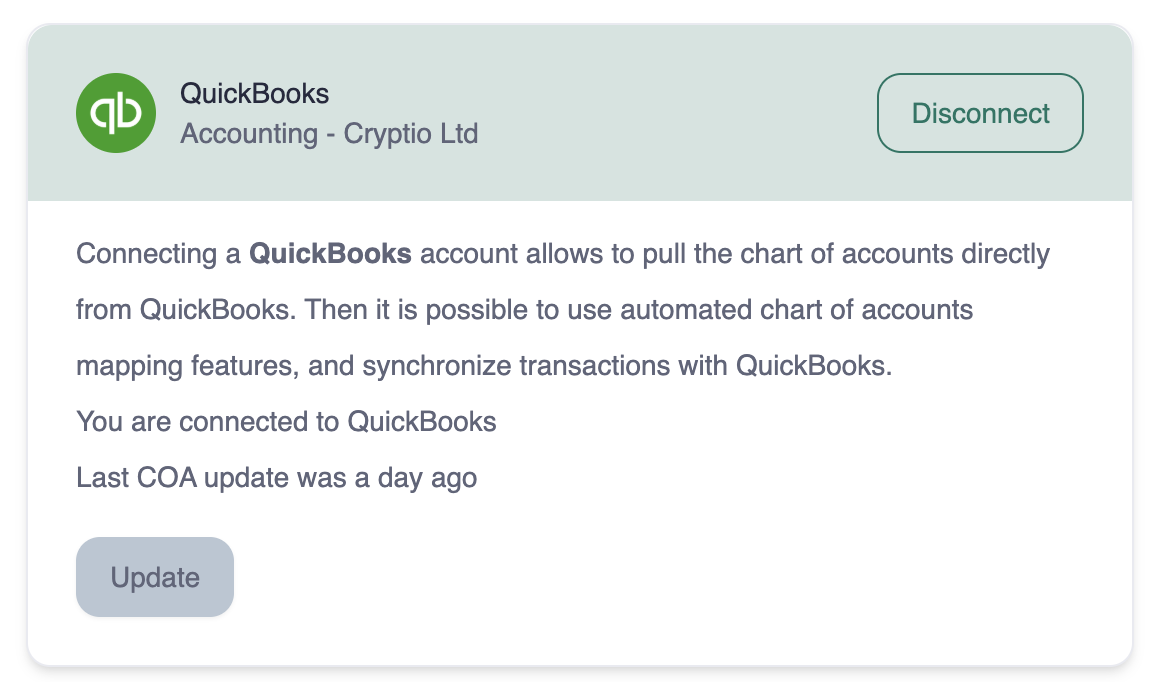The height and width of the screenshot is (682, 1156).
Task: Click the QuickBooks heading title
Action: (254, 94)
